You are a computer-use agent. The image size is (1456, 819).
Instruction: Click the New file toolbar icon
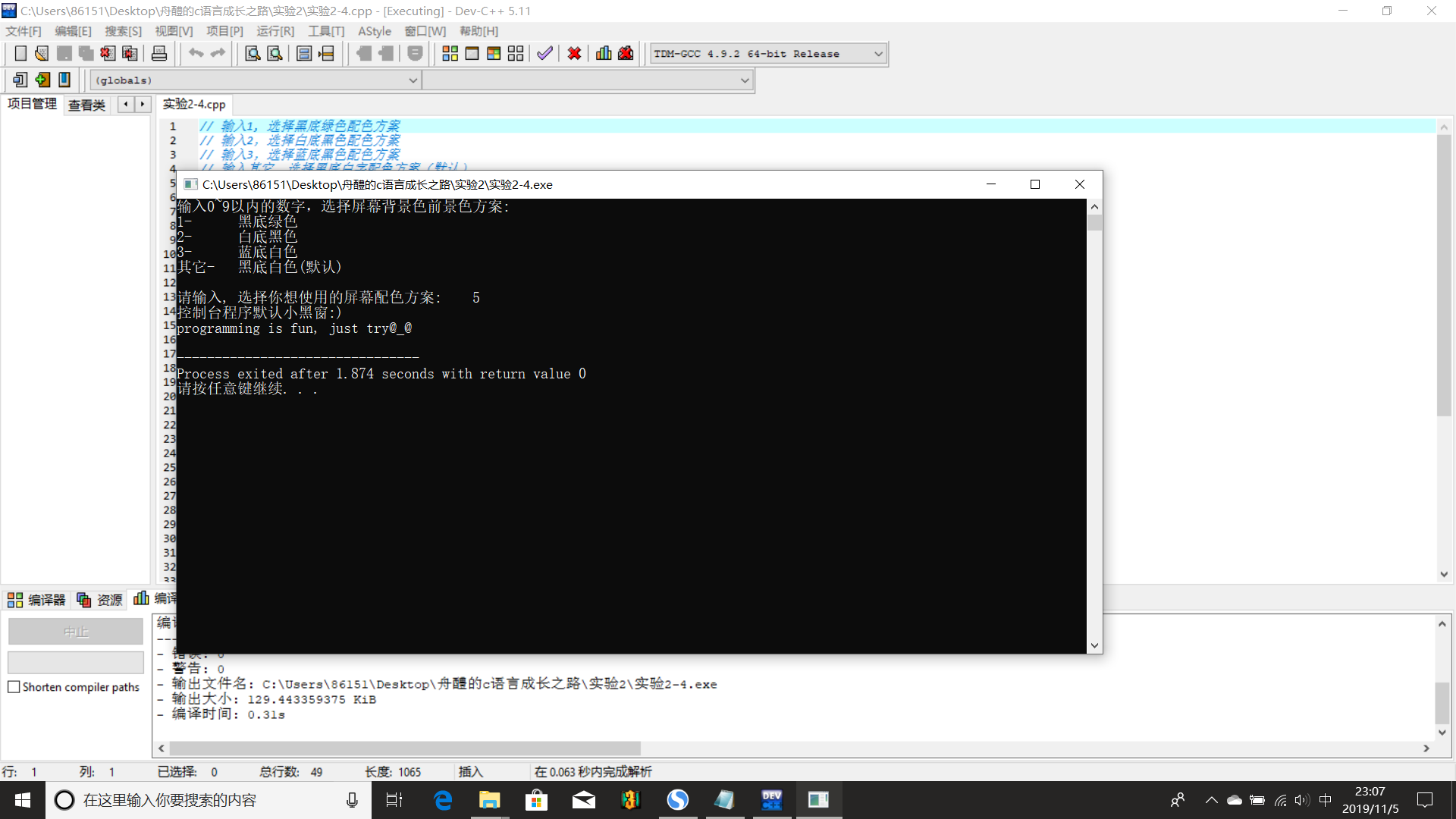tap(20, 54)
